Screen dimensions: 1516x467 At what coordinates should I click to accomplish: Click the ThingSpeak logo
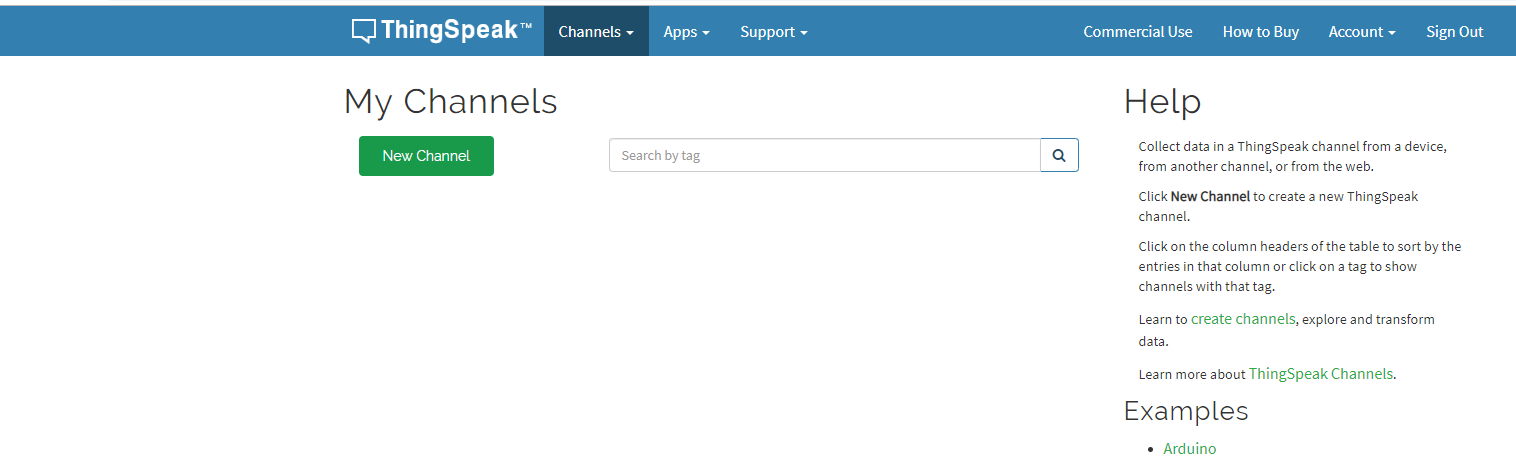442,31
